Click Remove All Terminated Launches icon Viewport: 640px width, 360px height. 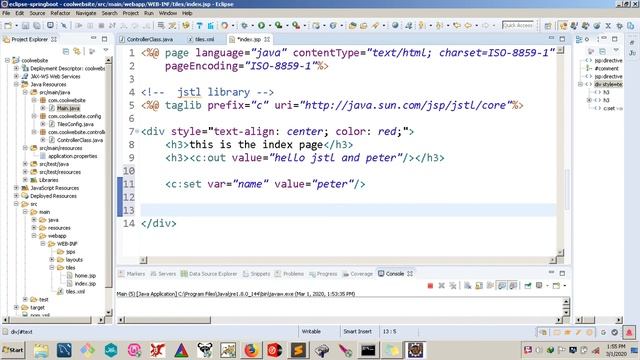[453, 286]
